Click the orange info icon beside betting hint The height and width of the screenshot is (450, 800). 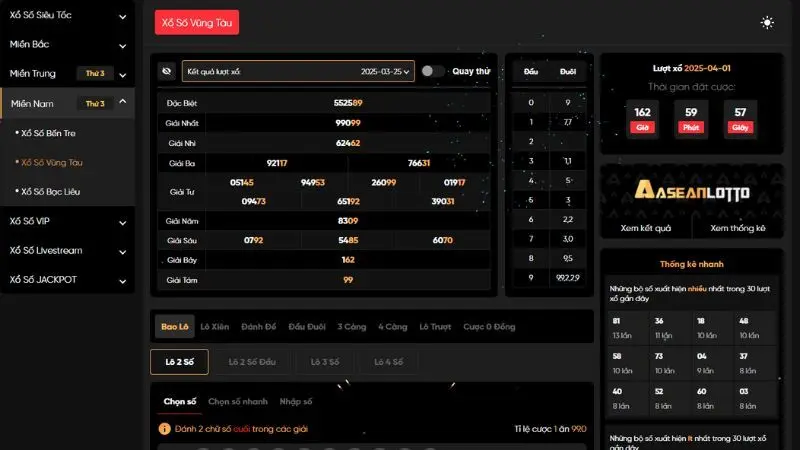pos(165,428)
